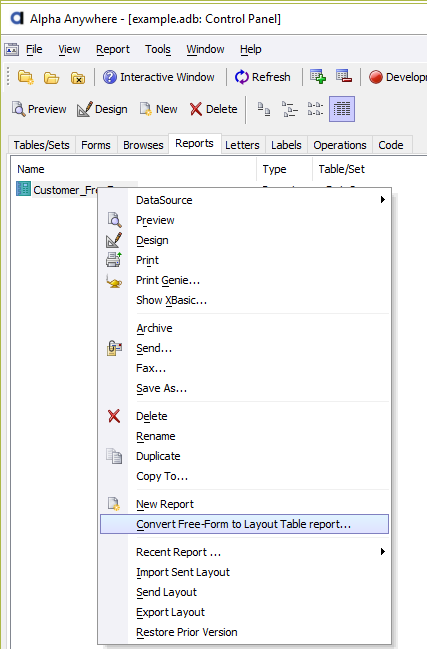
Task: Choose Save As... in context menu
Action: [244, 388]
